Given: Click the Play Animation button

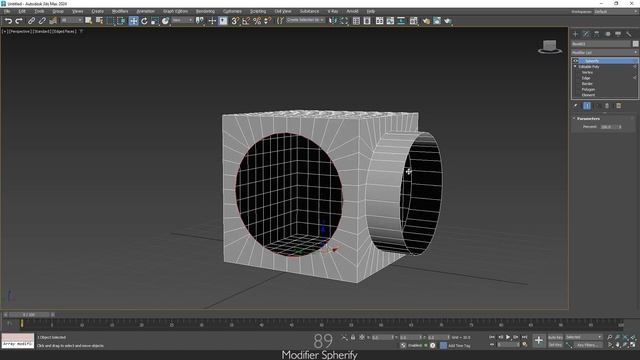Looking at the screenshot, I should click(508, 337).
